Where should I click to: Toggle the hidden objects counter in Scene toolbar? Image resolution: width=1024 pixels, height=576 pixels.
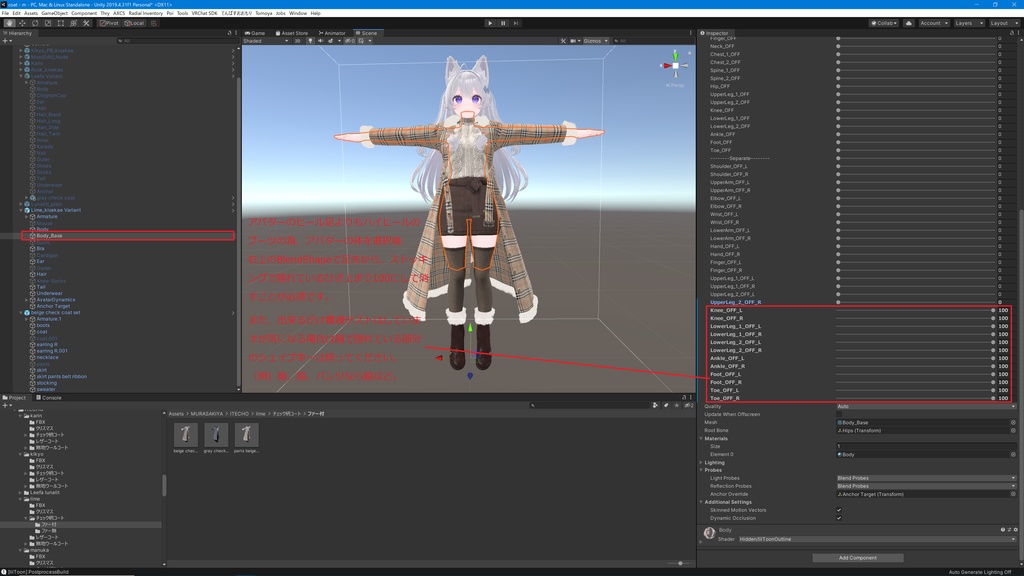point(350,40)
